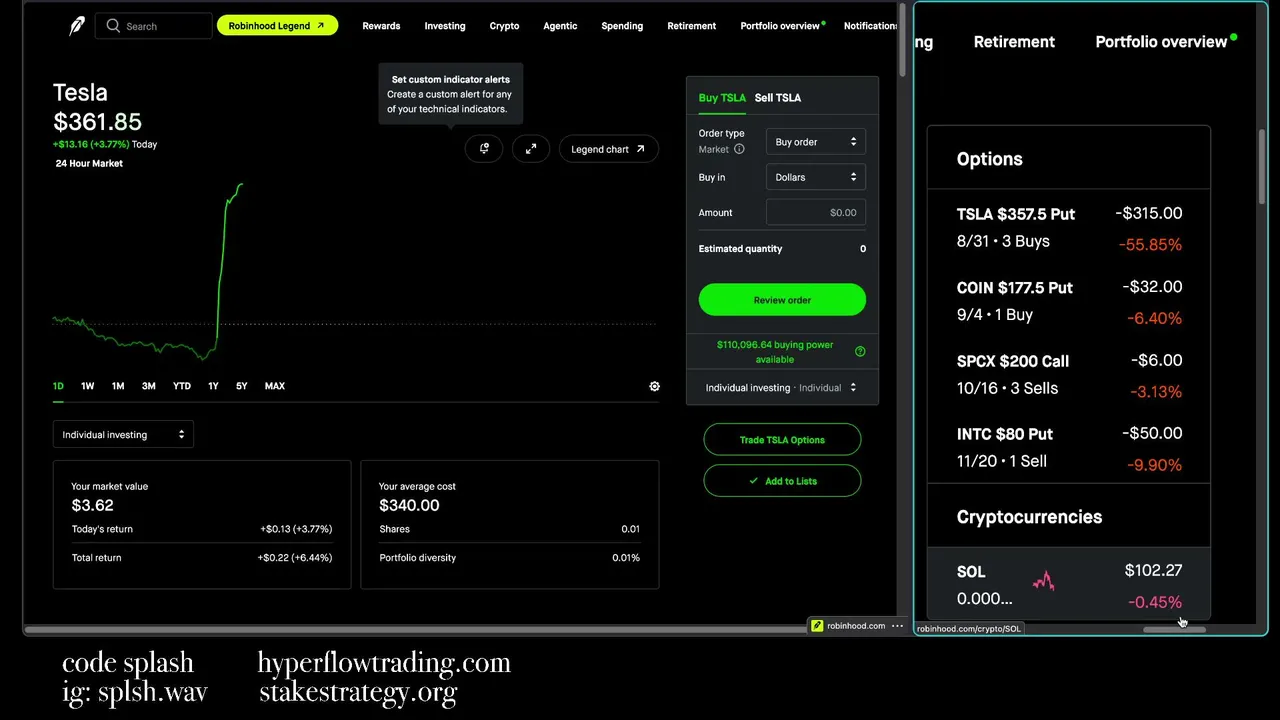Select the 1Y chart range

[x=213, y=386]
